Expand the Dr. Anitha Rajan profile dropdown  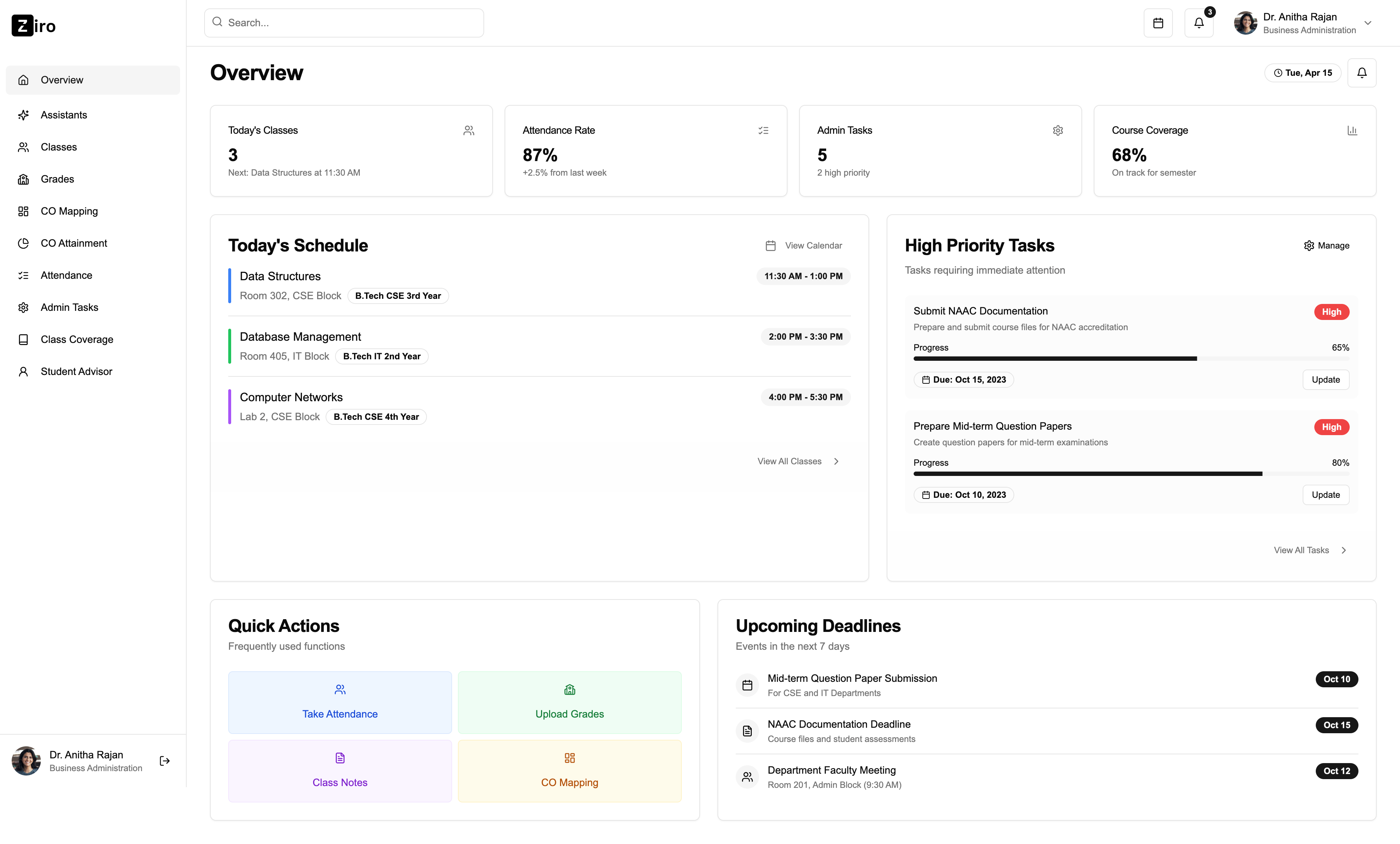(1368, 23)
